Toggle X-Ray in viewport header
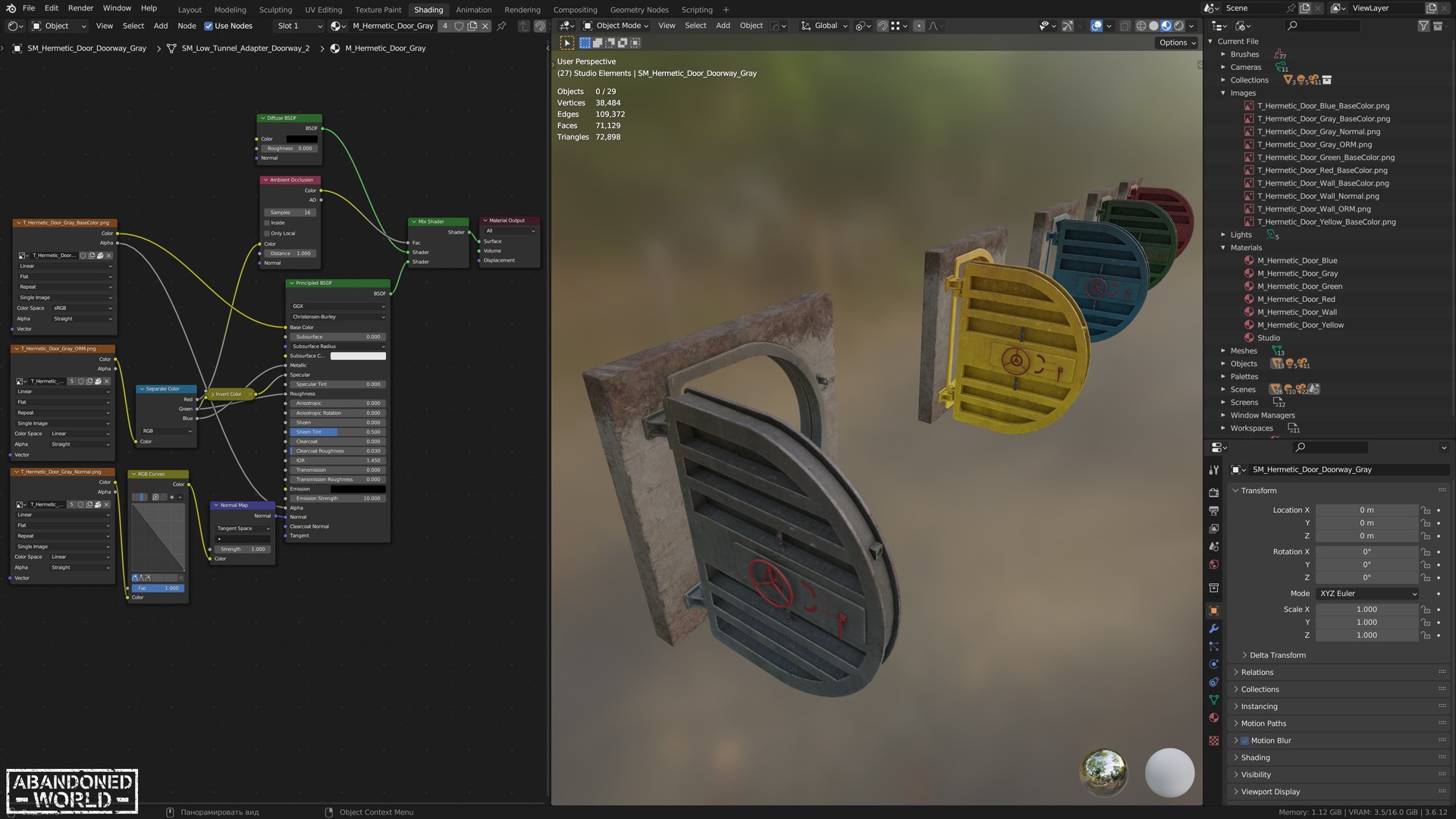The height and width of the screenshot is (819, 1456). pyautogui.click(x=1125, y=26)
